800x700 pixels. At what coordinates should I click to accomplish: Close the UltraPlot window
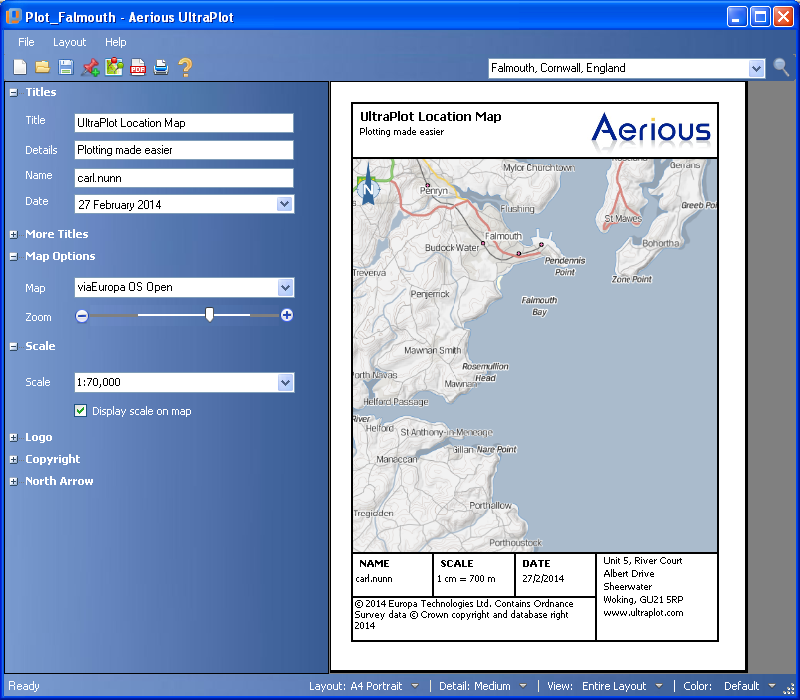coord(783,17)
